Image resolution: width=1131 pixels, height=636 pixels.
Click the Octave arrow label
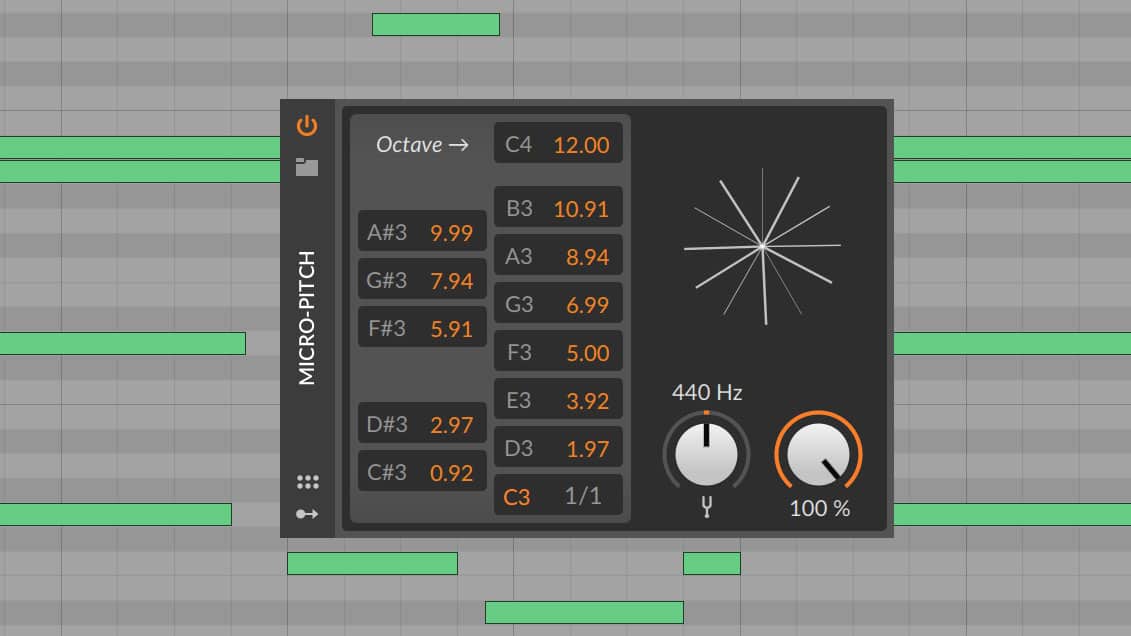click(422, 145)
